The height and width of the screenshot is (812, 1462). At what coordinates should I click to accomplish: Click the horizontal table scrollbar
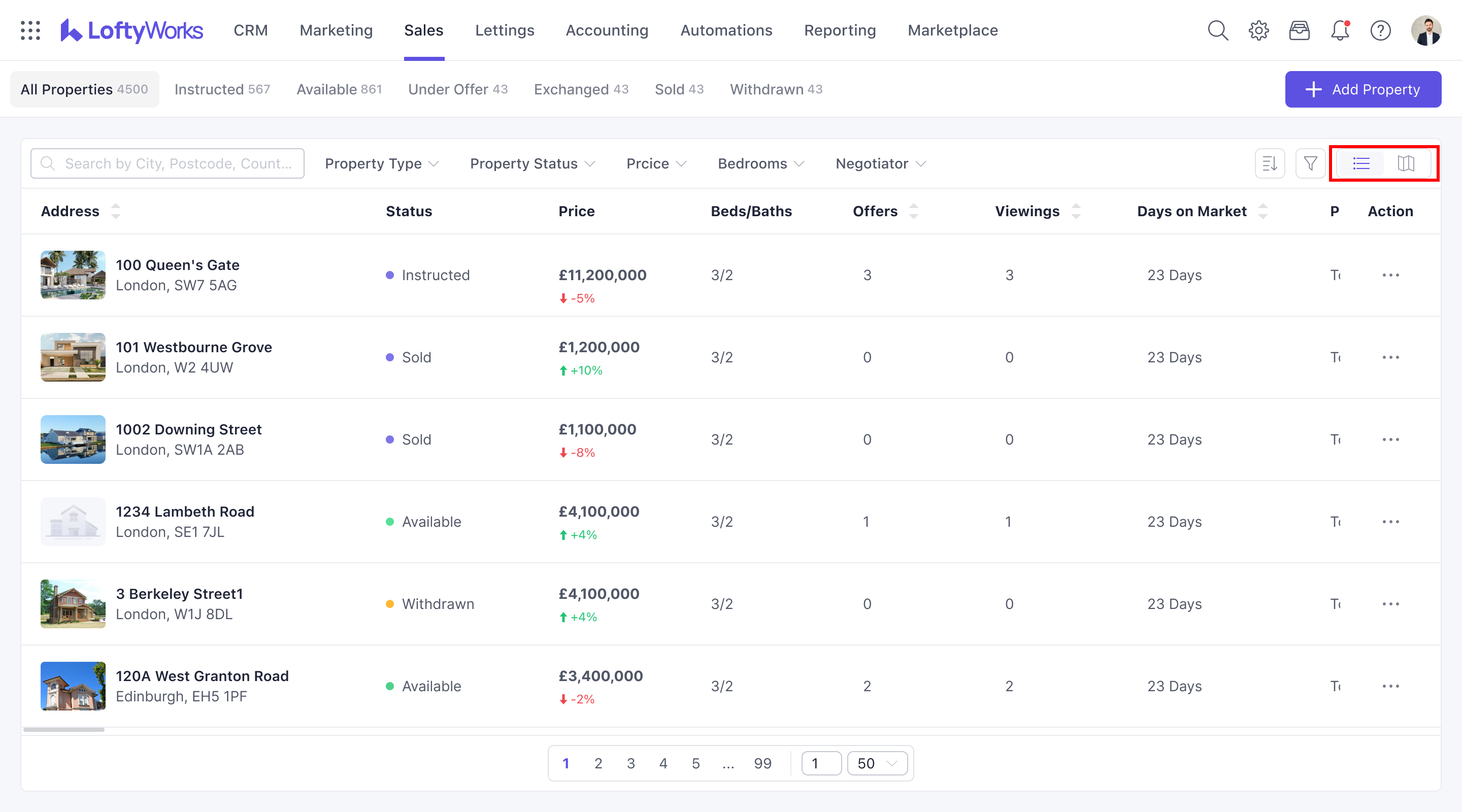[x=64, y=730]
